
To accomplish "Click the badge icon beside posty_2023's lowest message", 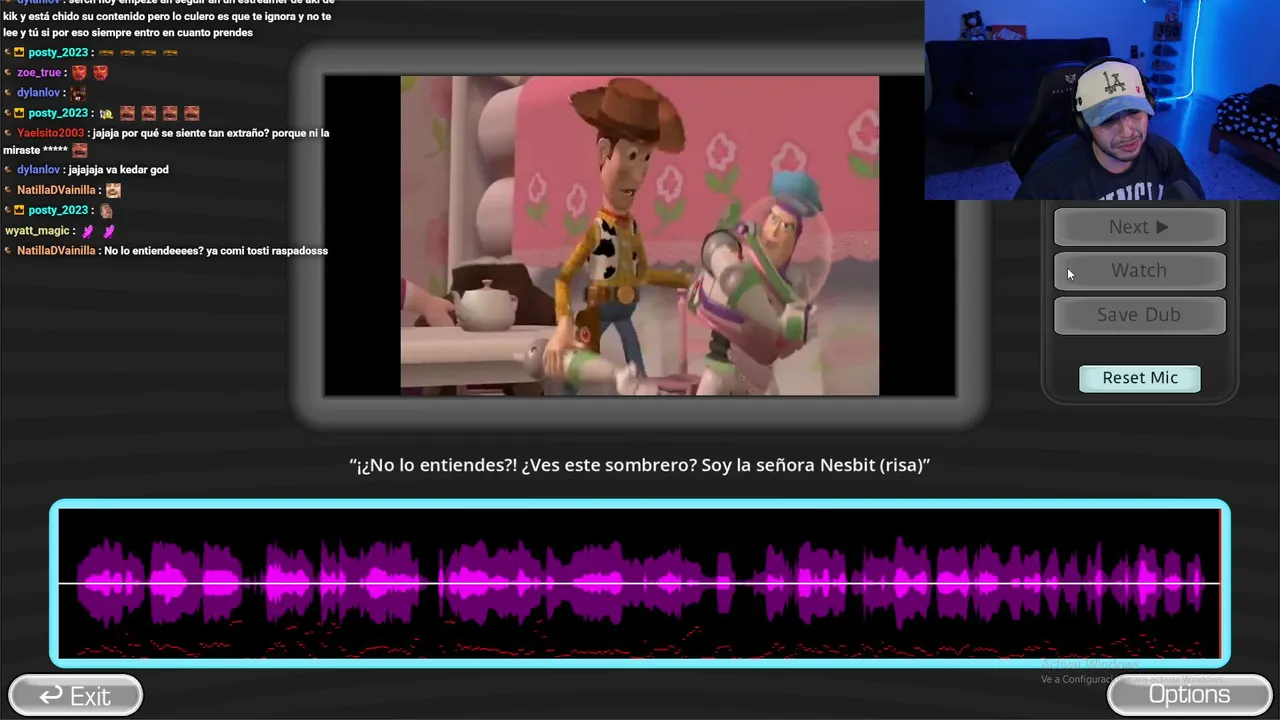I will (19, 210).
